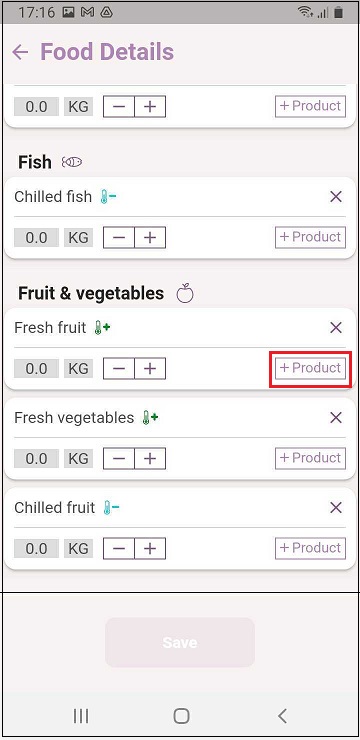Viewport: 360px width, 740px height.
Task: Increase Chilled fish weight with plus
Action: tap(150, 237)
